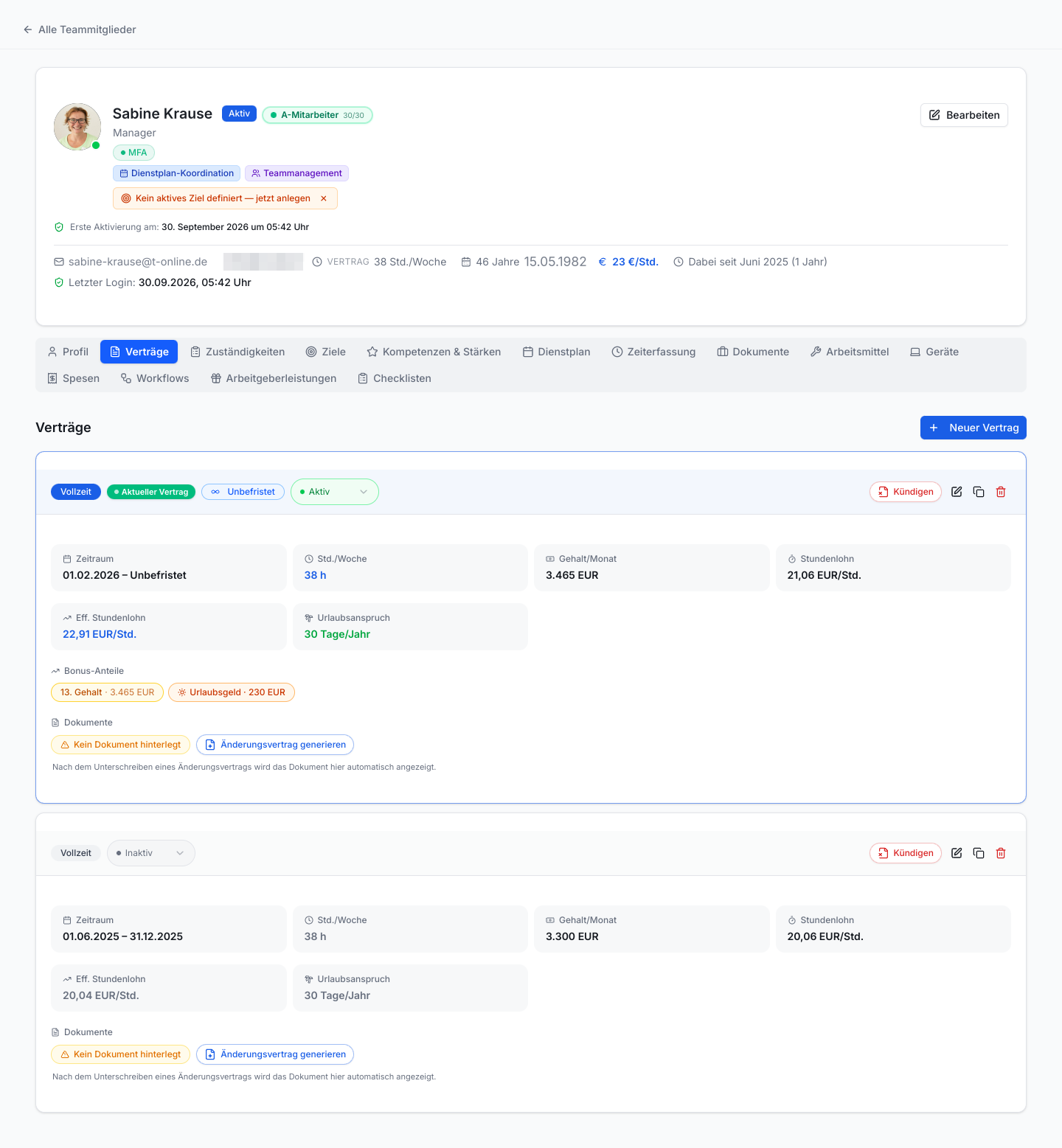Open the Spesen tab
Screen dimensions: 1062x1148
pos(74,378)
